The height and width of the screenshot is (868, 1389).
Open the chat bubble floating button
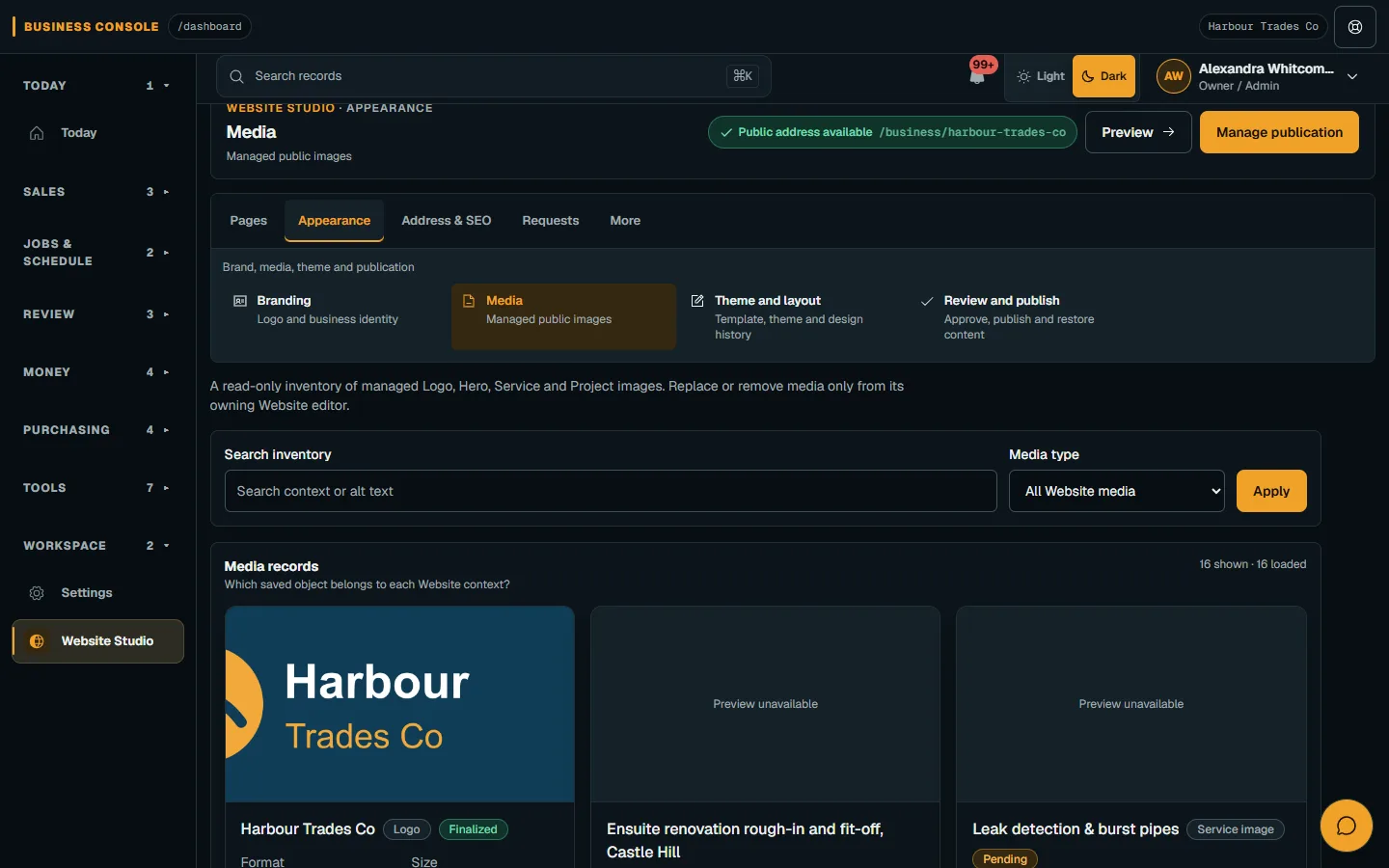pos(1346,826)
